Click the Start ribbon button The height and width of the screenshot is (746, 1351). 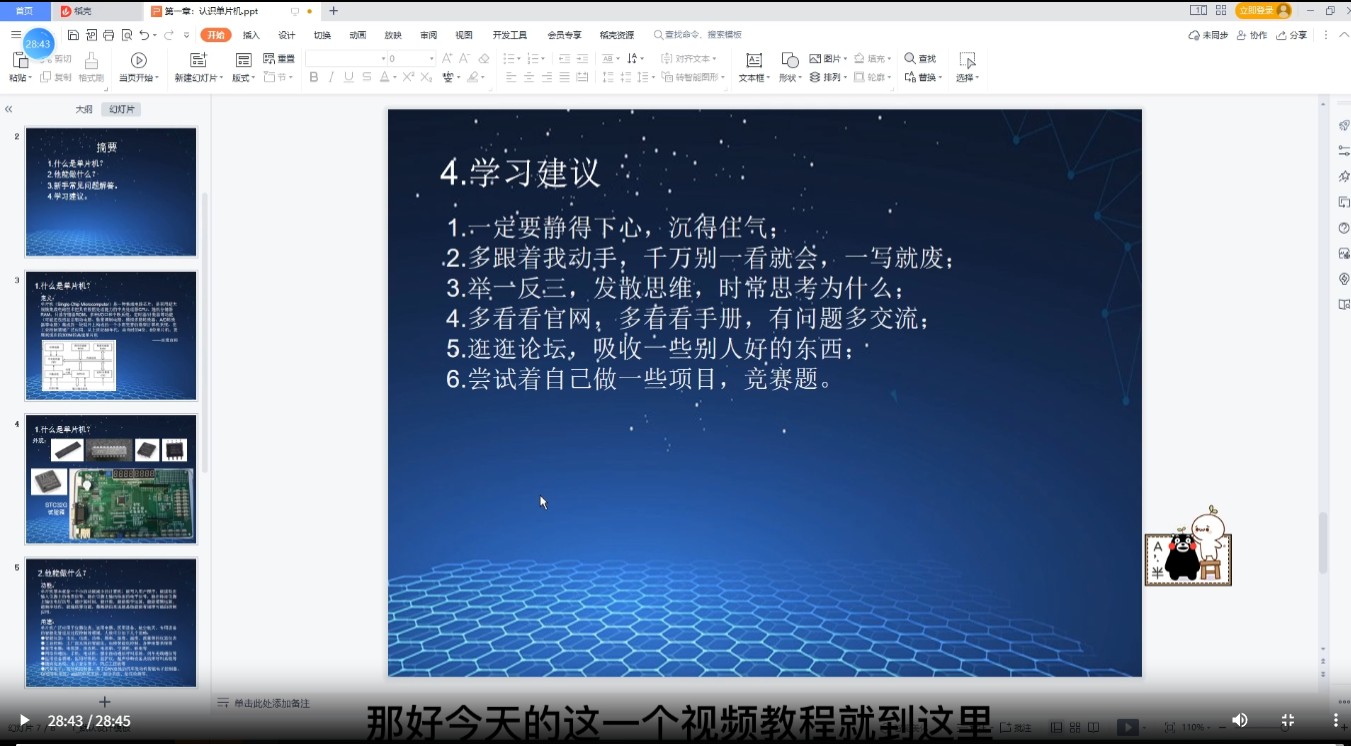coord(215,35)
